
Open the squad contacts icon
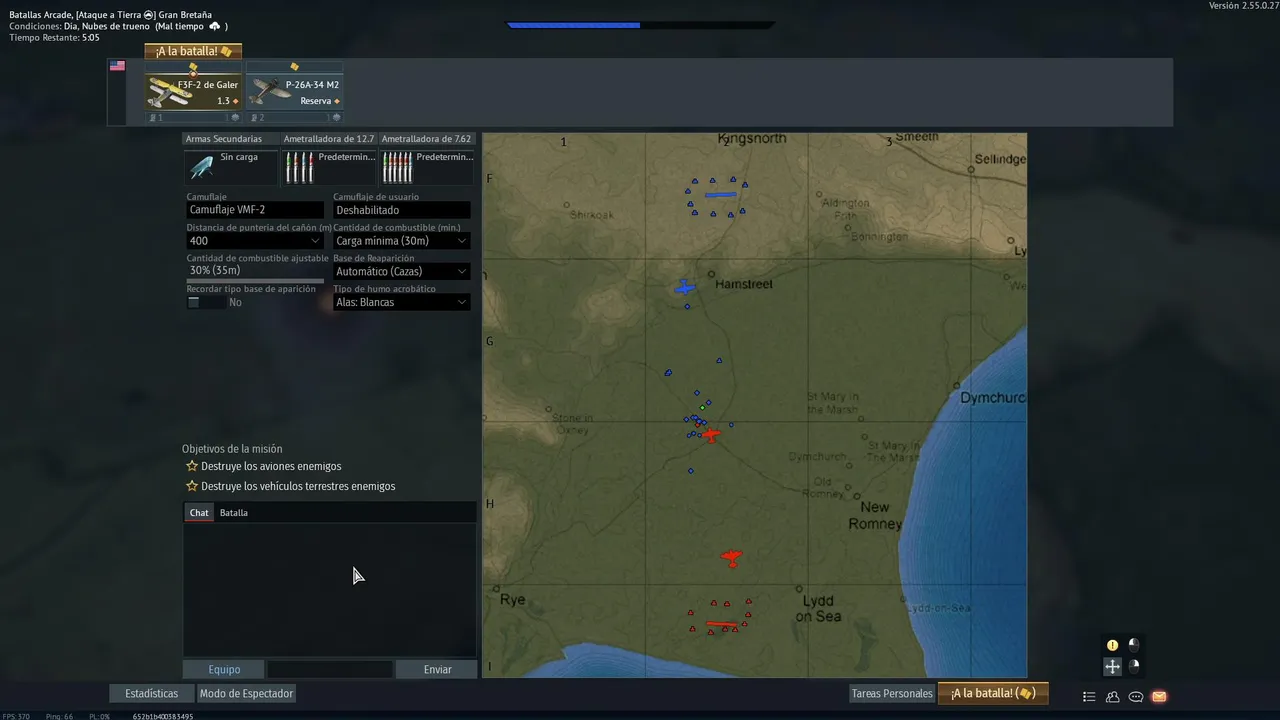click(1112, 697)
